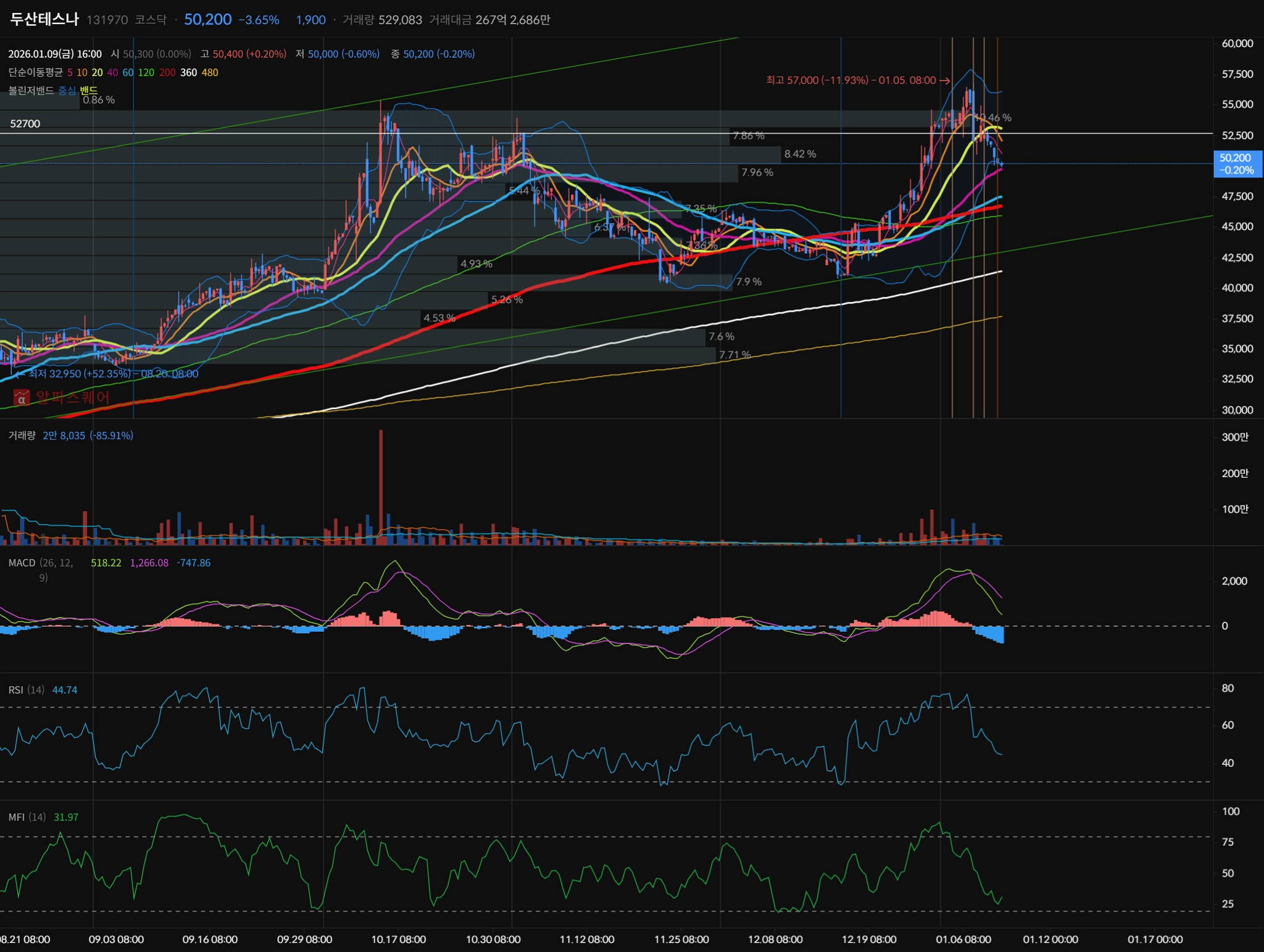
Task: Click the 52700 horizontal line label
Action: 25,124
